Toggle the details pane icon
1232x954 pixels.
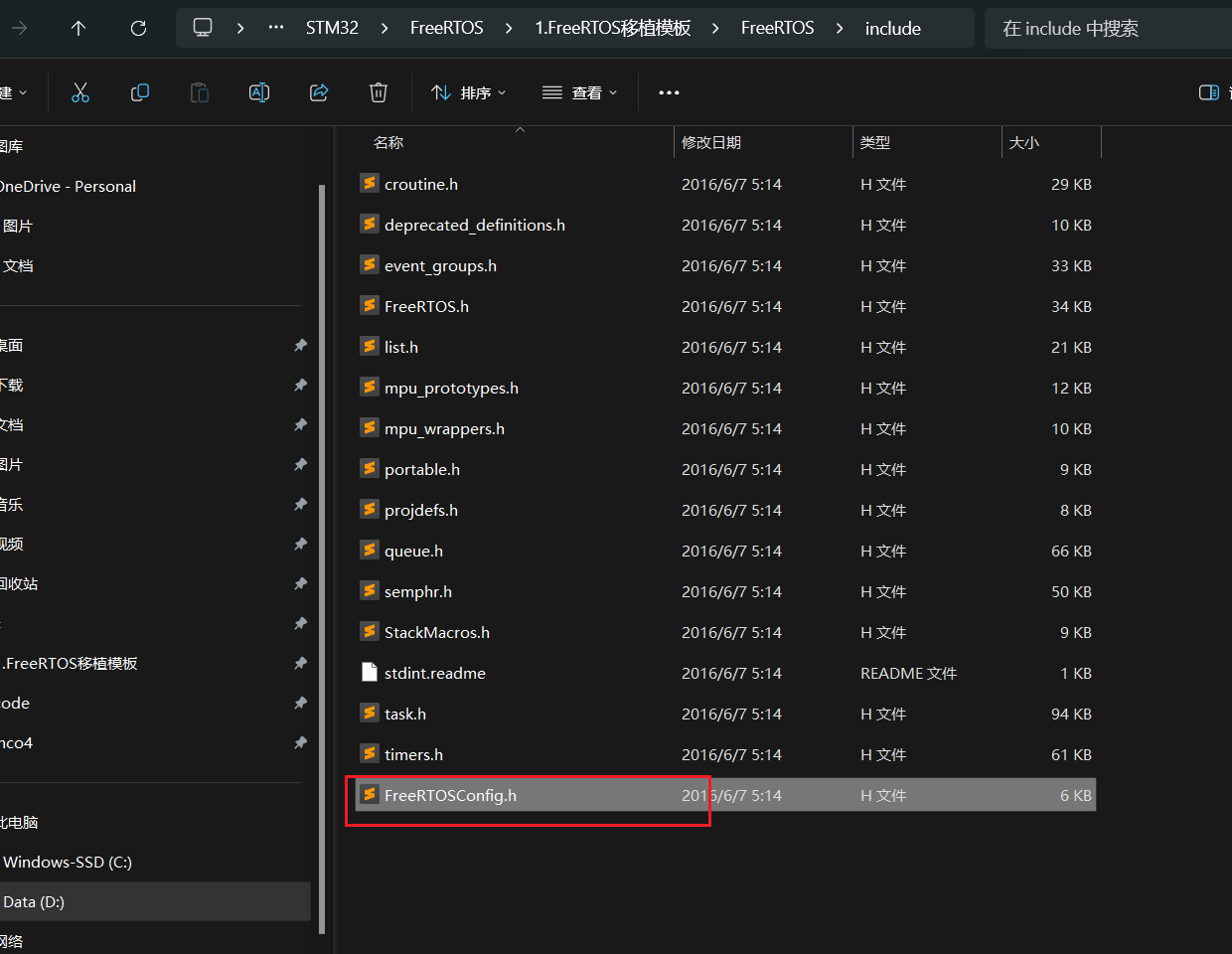tap(1209, 92)
